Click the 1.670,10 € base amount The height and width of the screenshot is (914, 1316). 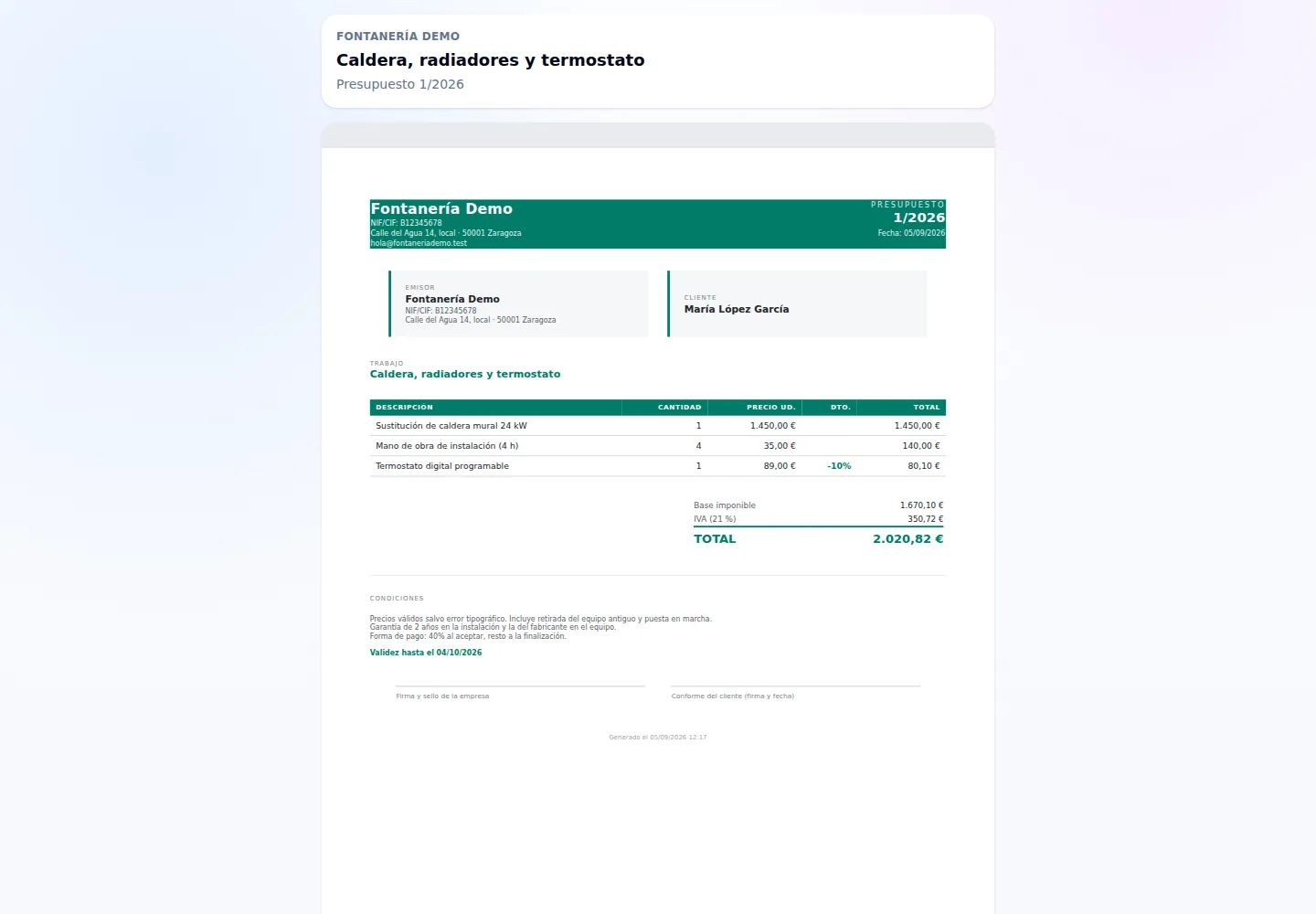coord(921,505)
